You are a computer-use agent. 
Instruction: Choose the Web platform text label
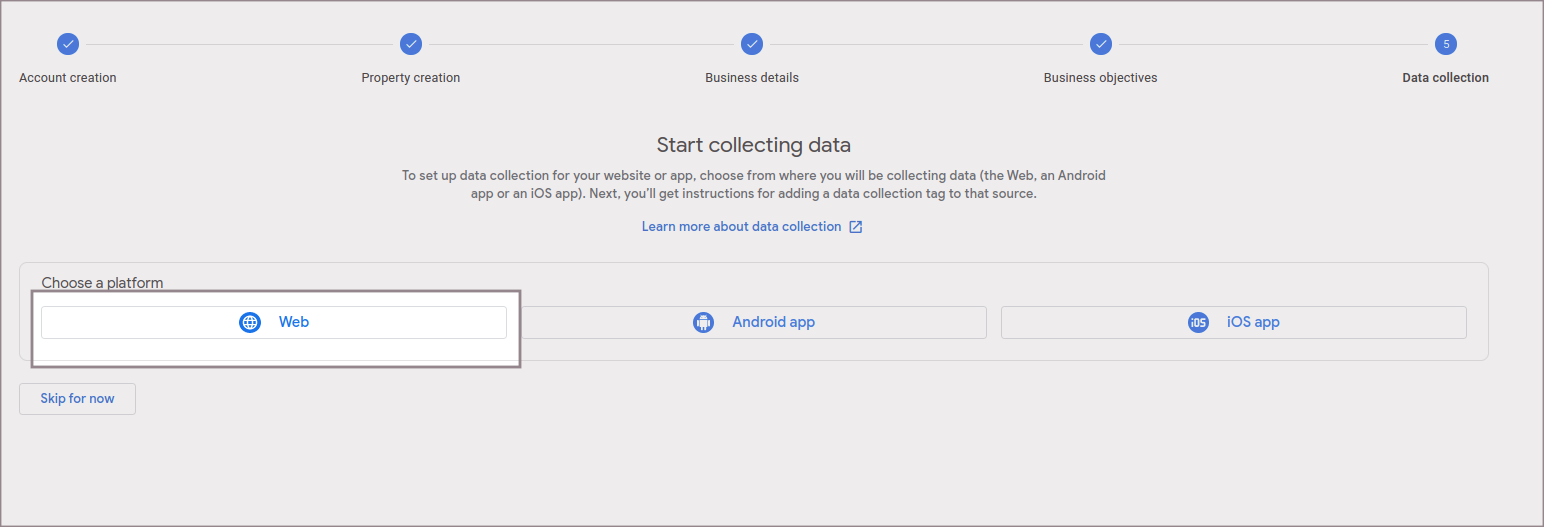pos(294,322)
